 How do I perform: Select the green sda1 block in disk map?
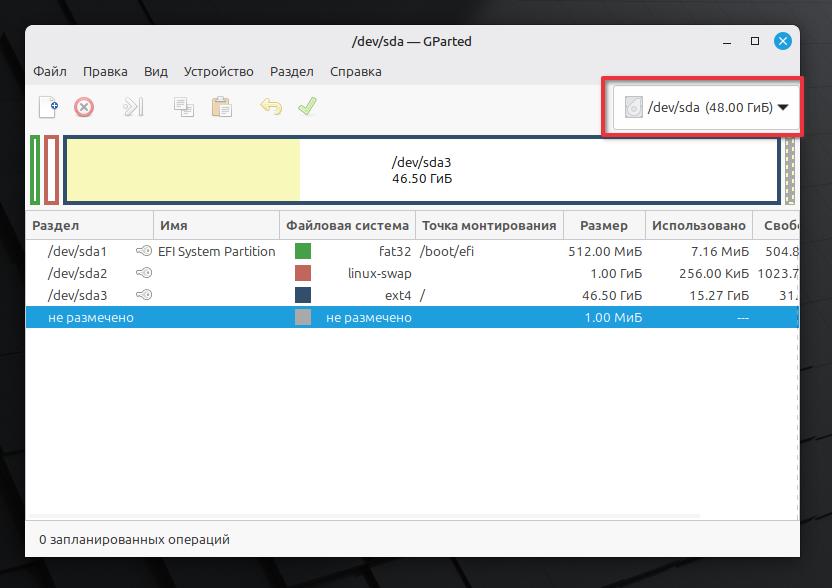pos(35,170)
